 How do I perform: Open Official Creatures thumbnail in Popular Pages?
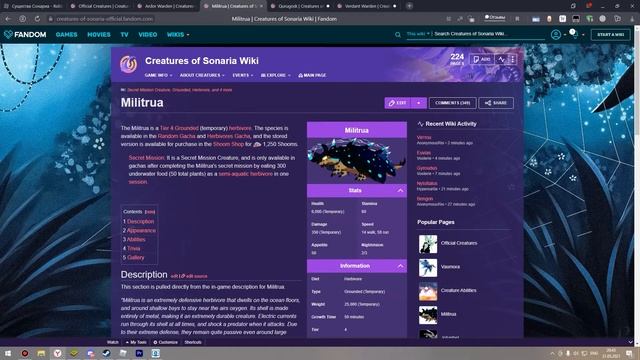pos(428,244)
